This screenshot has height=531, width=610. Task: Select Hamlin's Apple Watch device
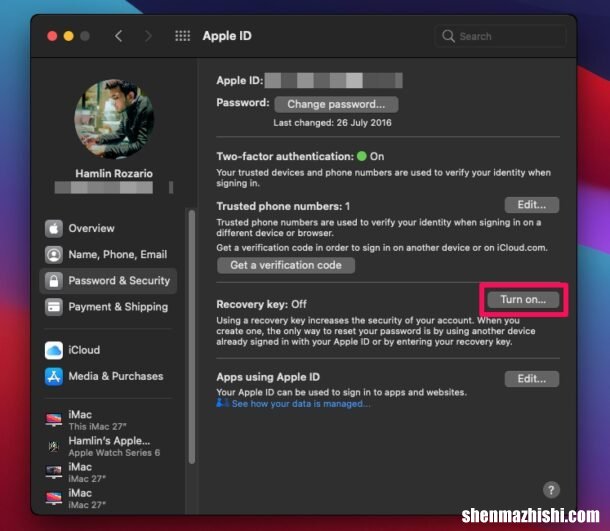108,446
